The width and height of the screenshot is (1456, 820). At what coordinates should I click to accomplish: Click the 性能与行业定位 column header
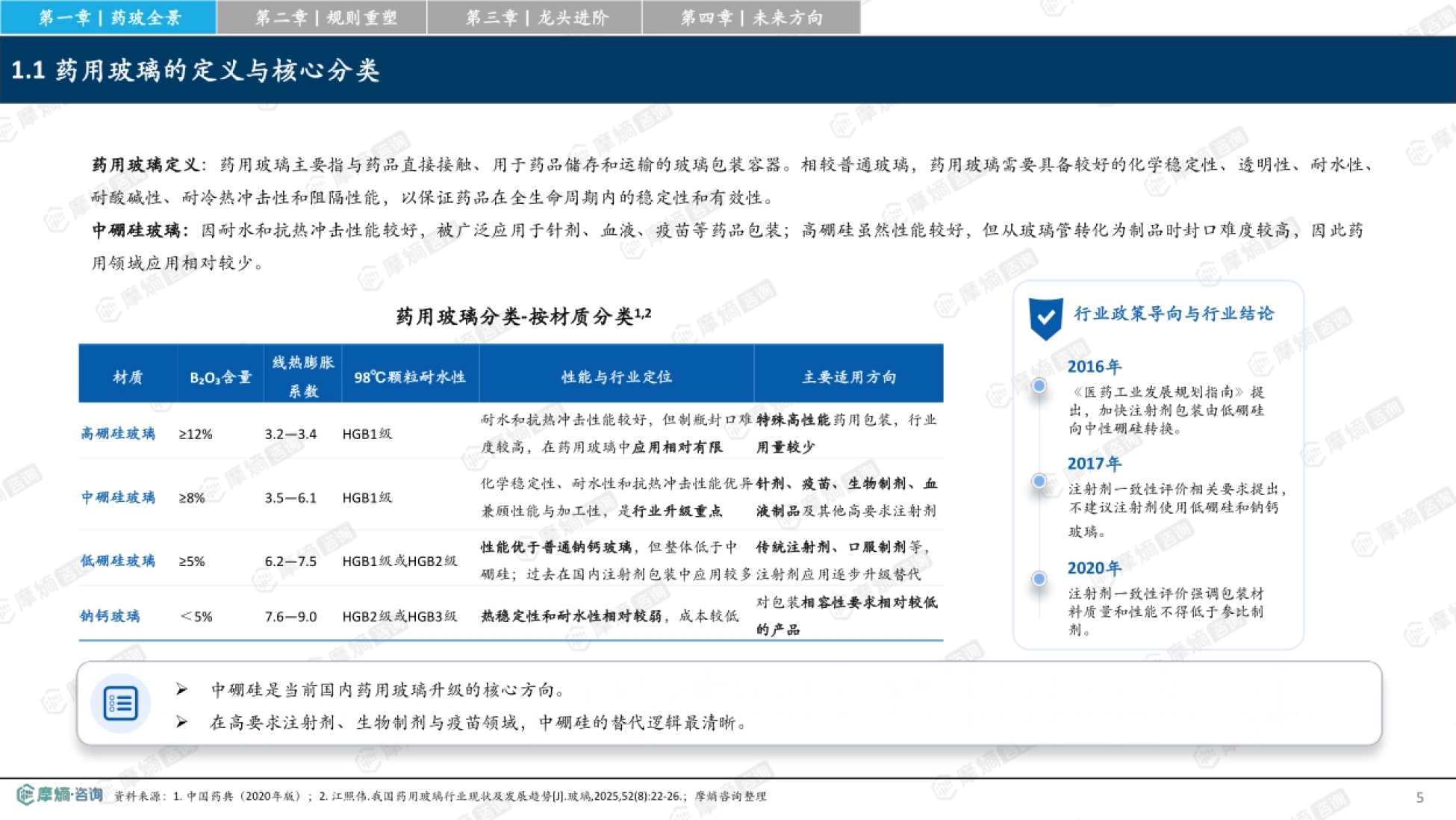(x=617, y=377)
